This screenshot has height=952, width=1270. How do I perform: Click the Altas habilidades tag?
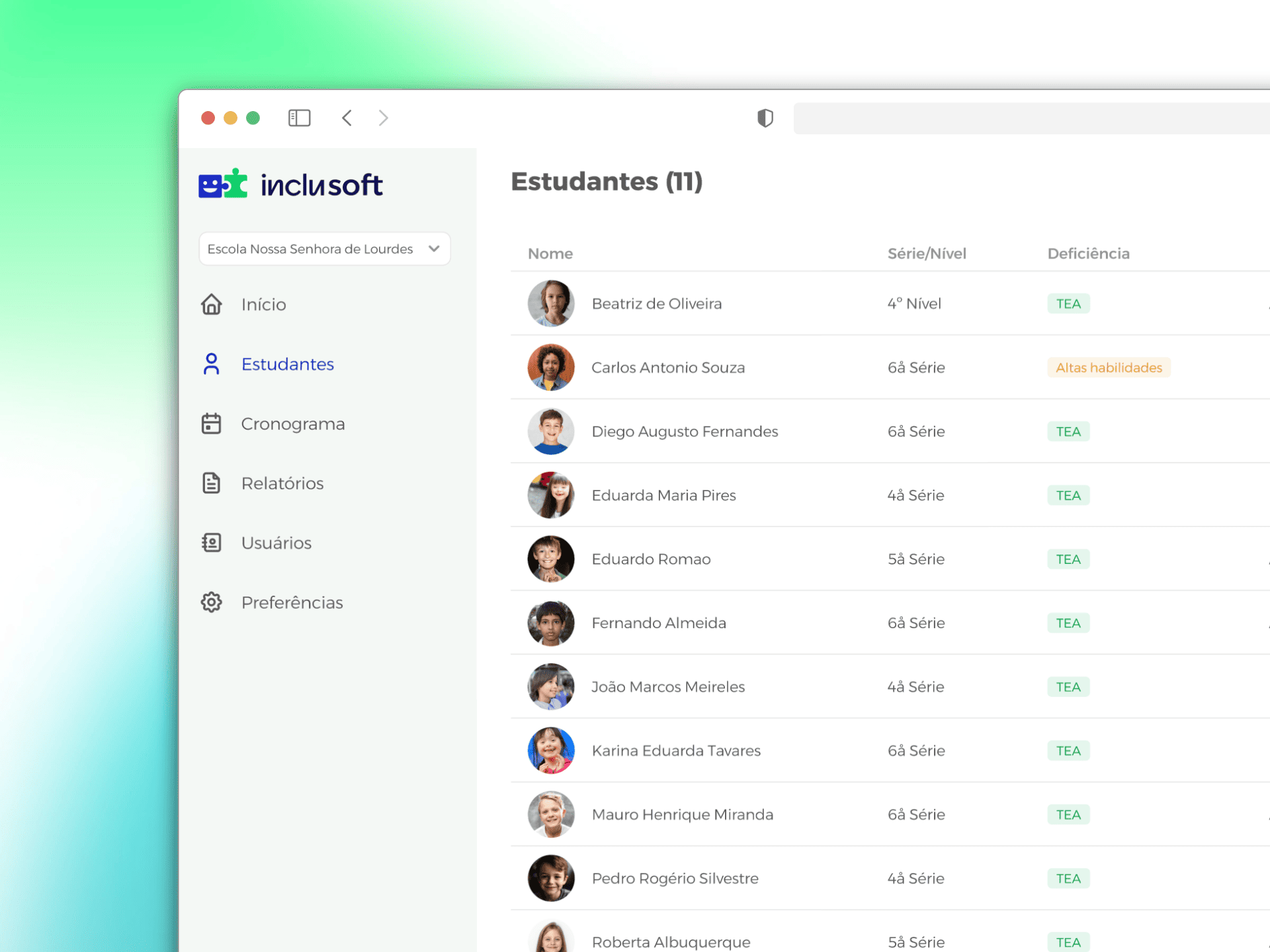(x=1108, y=368)
